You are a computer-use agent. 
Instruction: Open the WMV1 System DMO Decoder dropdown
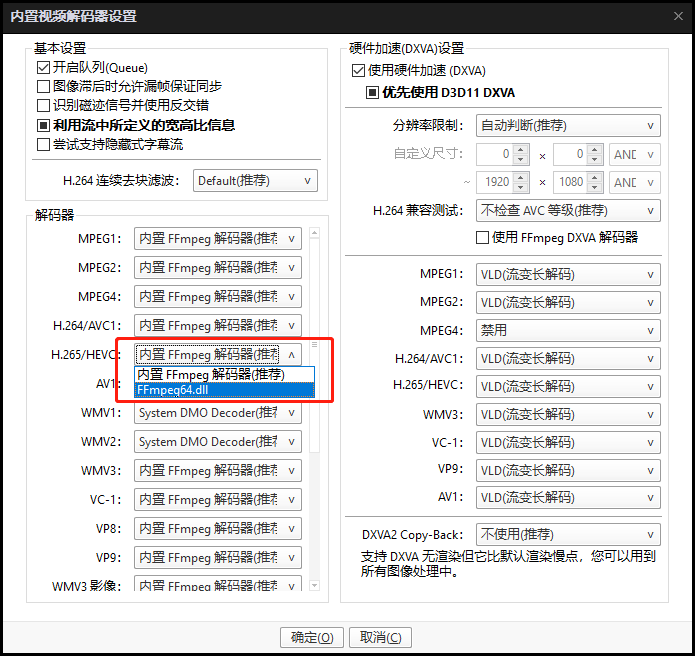(x=218, y=413)
